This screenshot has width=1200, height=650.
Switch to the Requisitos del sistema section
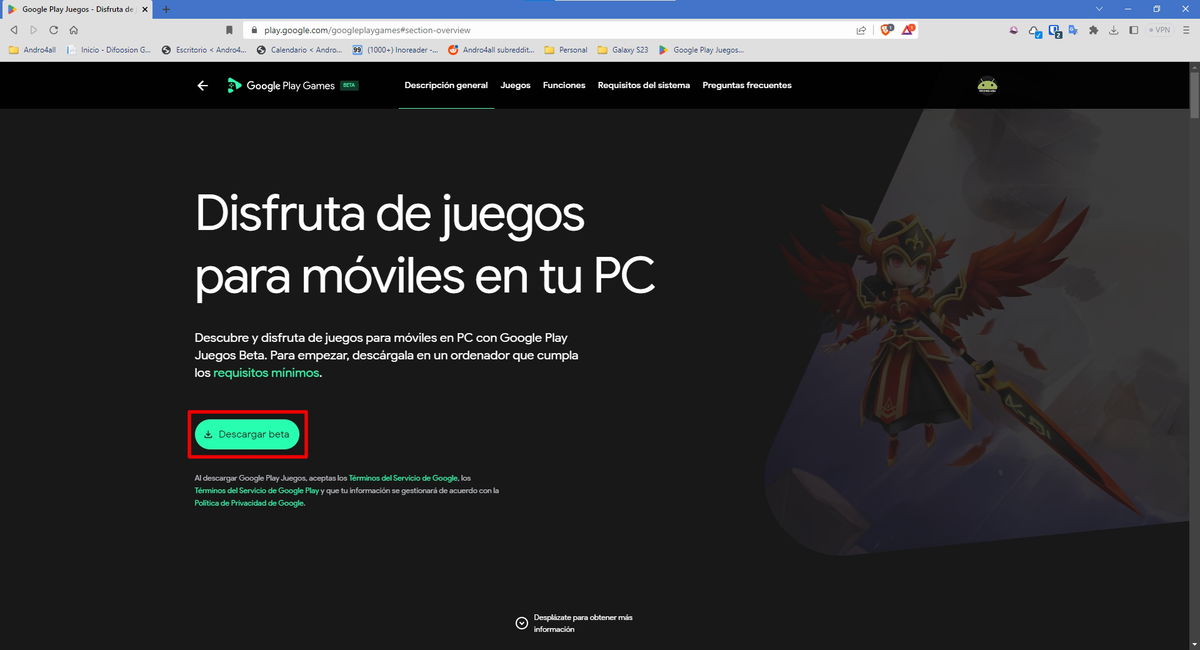point(644,85)
